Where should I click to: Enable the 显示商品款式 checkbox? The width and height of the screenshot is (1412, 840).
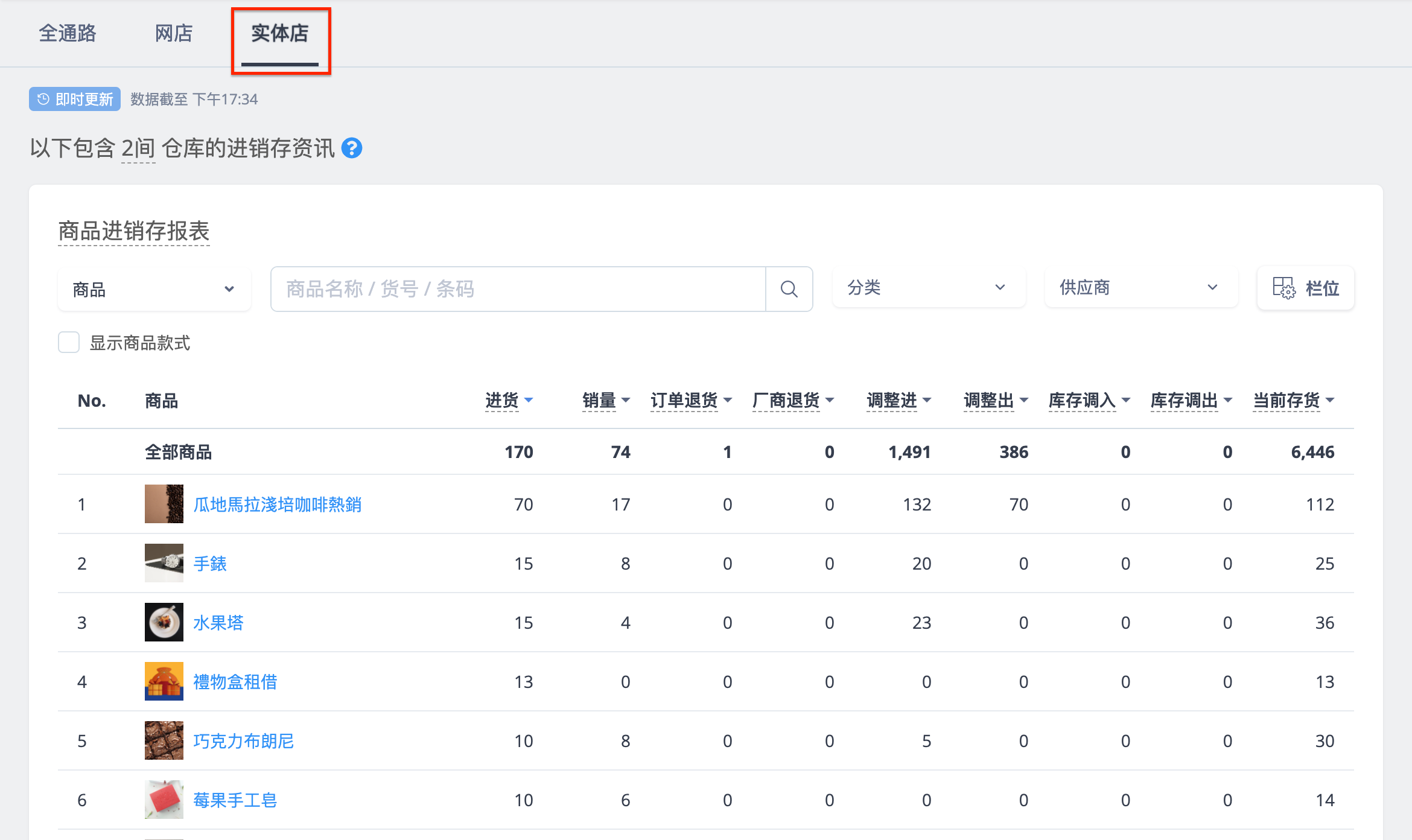69,342
